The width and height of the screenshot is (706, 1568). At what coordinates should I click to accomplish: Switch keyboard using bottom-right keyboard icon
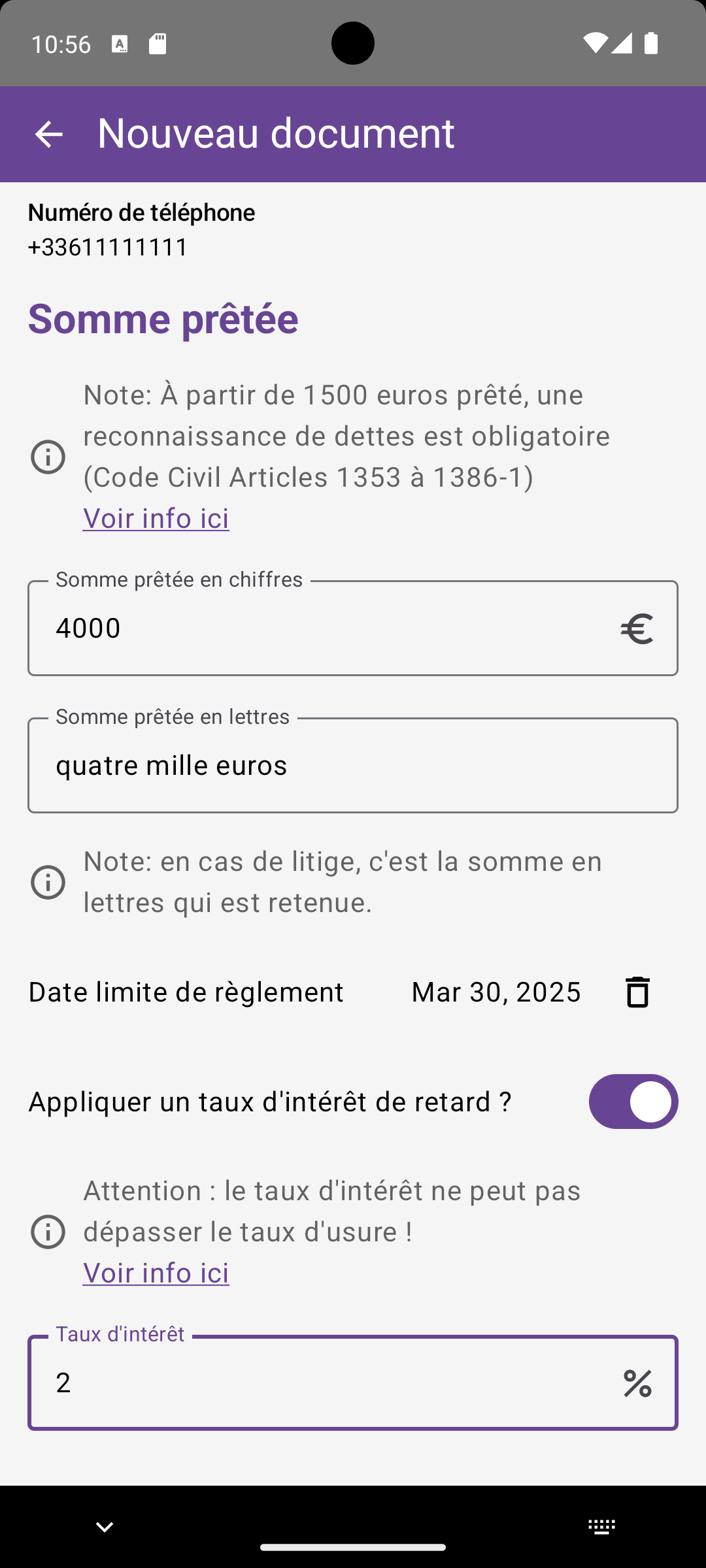[x=601, y=1527]
